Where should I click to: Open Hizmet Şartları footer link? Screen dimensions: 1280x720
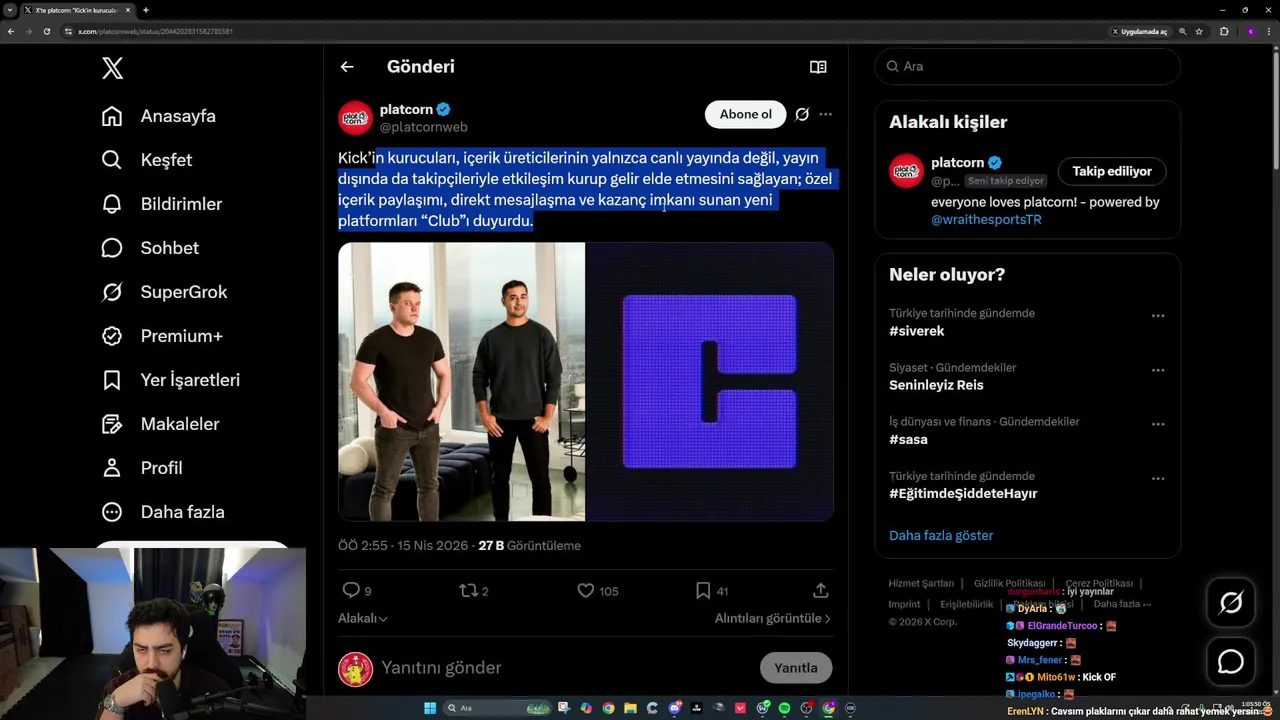tap(921, 583)
